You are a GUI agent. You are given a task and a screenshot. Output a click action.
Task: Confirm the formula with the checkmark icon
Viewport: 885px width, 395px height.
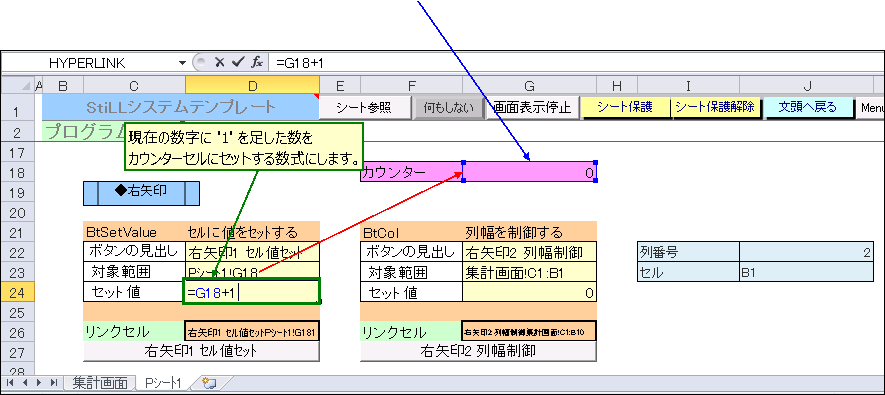238,62
